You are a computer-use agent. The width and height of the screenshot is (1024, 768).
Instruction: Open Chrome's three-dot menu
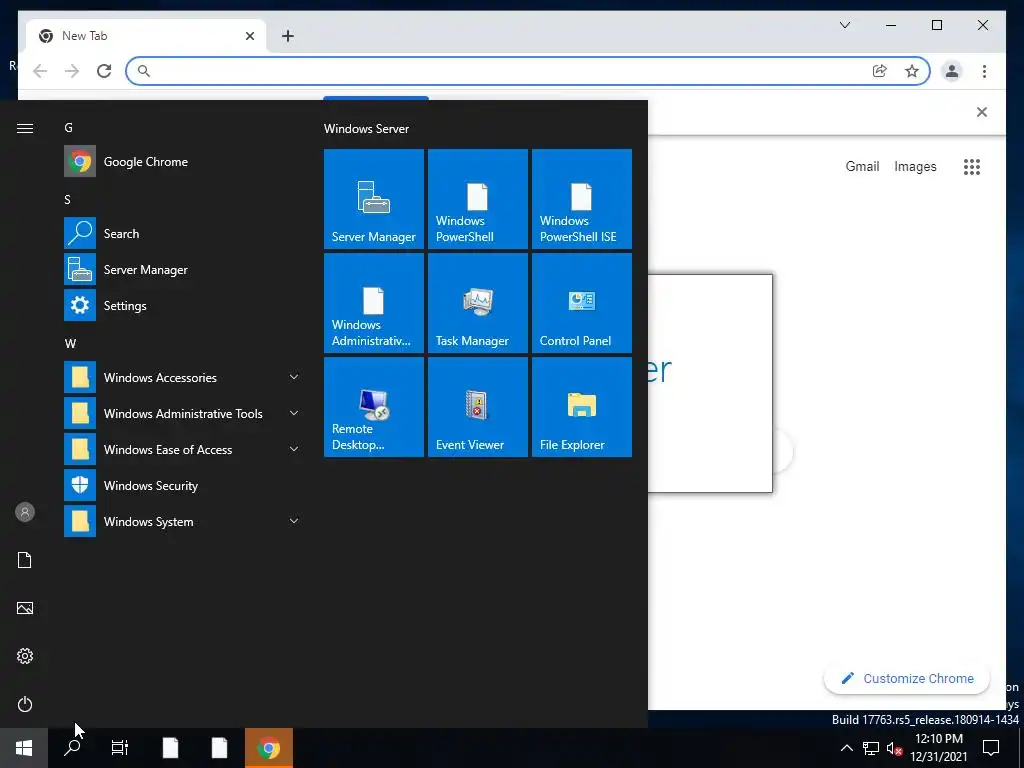point(984,71)
